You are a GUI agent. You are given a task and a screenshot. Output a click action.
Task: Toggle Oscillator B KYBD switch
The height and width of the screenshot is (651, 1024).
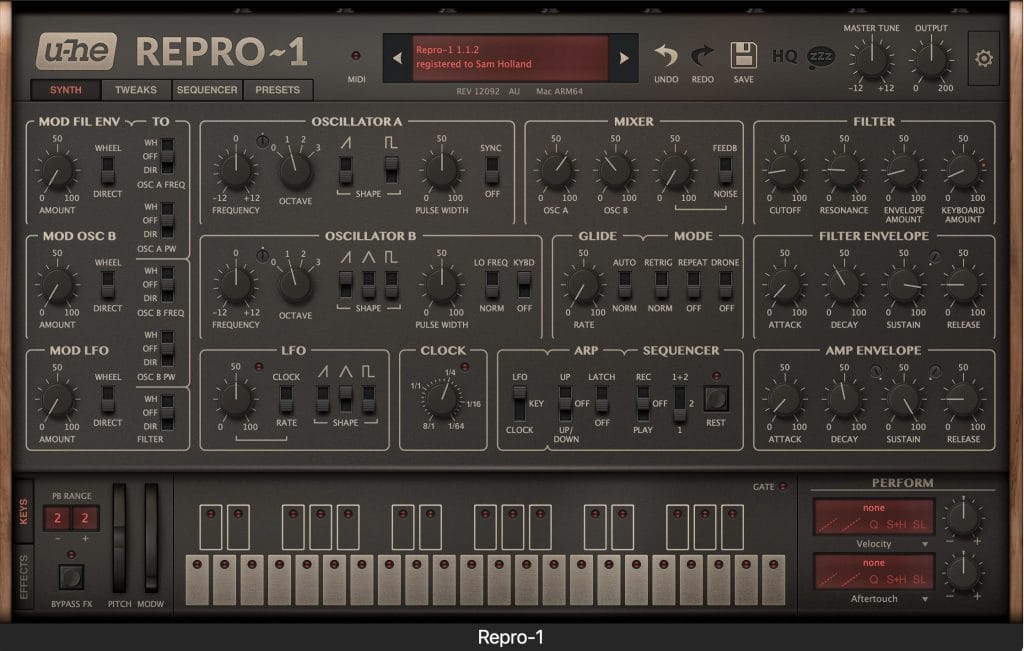pos(524,284)
